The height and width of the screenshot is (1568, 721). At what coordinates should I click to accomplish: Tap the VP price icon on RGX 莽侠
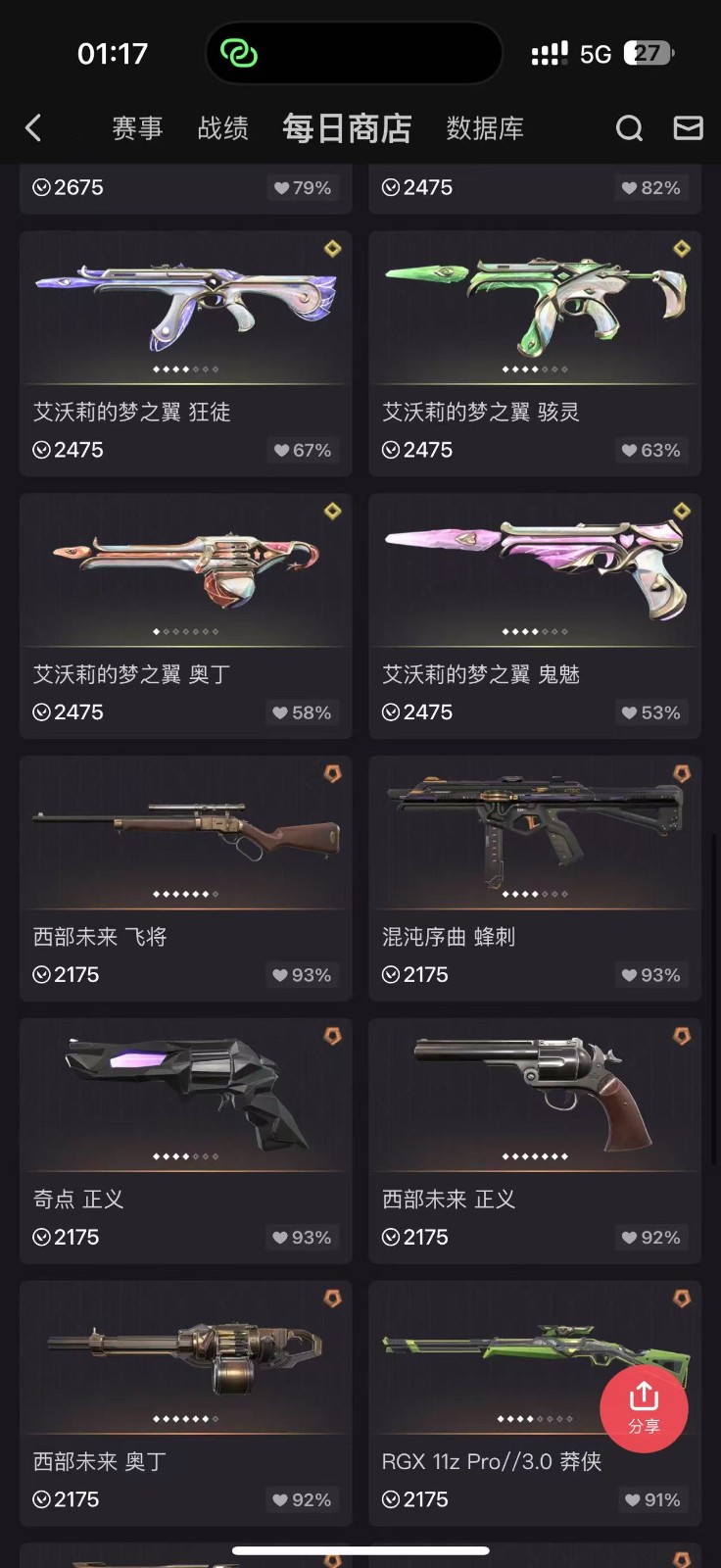pyautogui.click(x=391, y=1499)
